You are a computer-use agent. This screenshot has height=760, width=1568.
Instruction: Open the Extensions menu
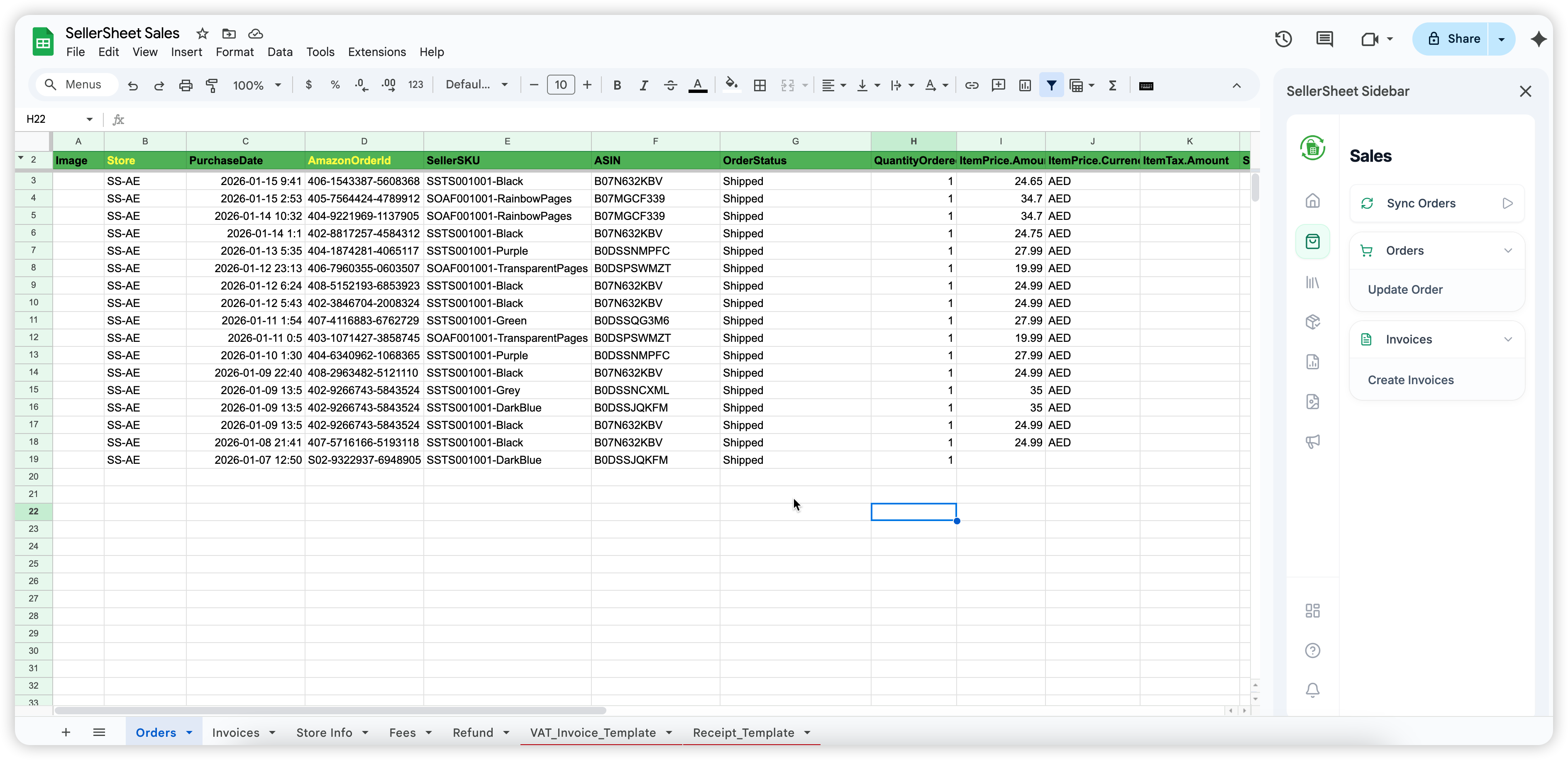[x=376, y=52]
